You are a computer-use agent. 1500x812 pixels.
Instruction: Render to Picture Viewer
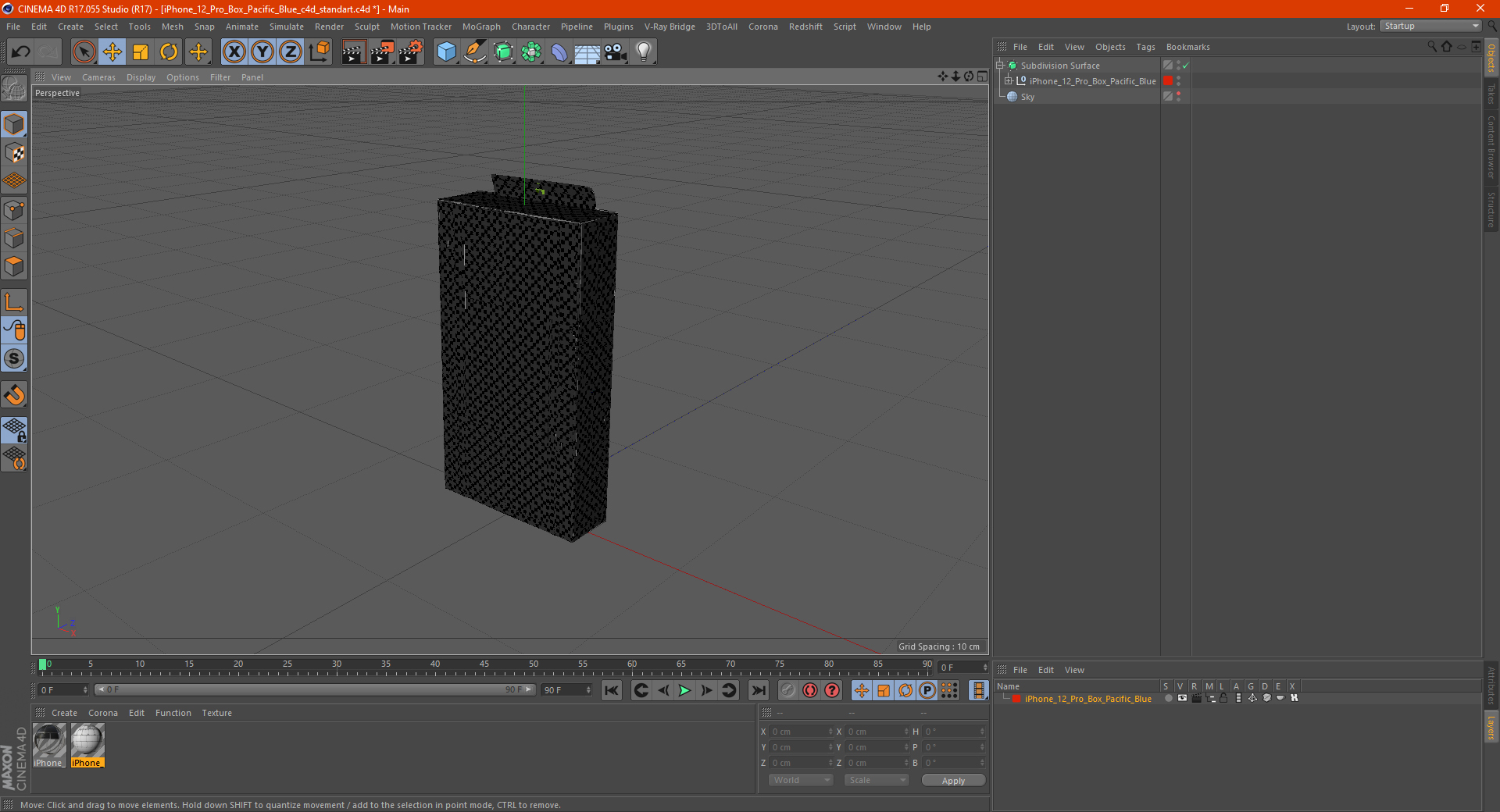(382, 52)
